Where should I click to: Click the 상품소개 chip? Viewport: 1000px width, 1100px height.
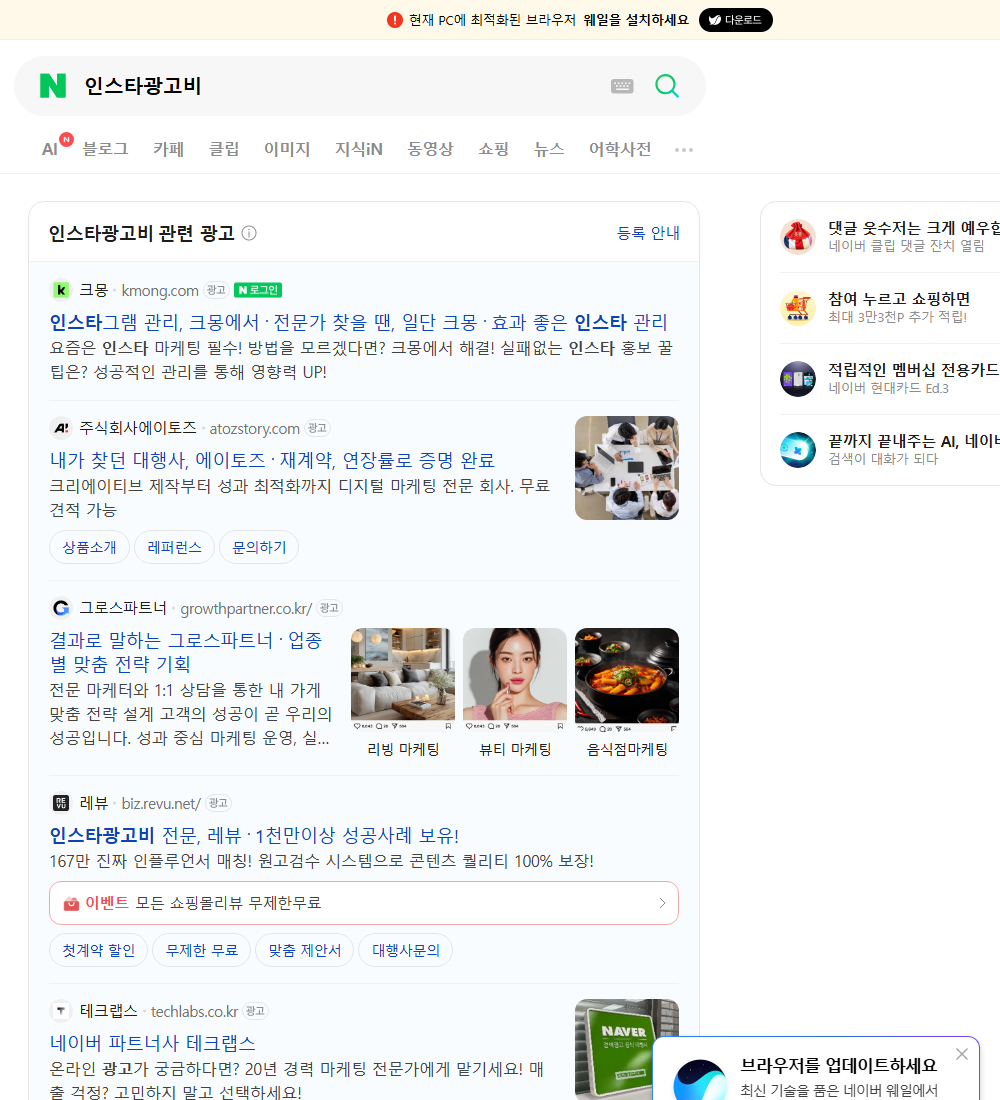click(x=89, y=547)
